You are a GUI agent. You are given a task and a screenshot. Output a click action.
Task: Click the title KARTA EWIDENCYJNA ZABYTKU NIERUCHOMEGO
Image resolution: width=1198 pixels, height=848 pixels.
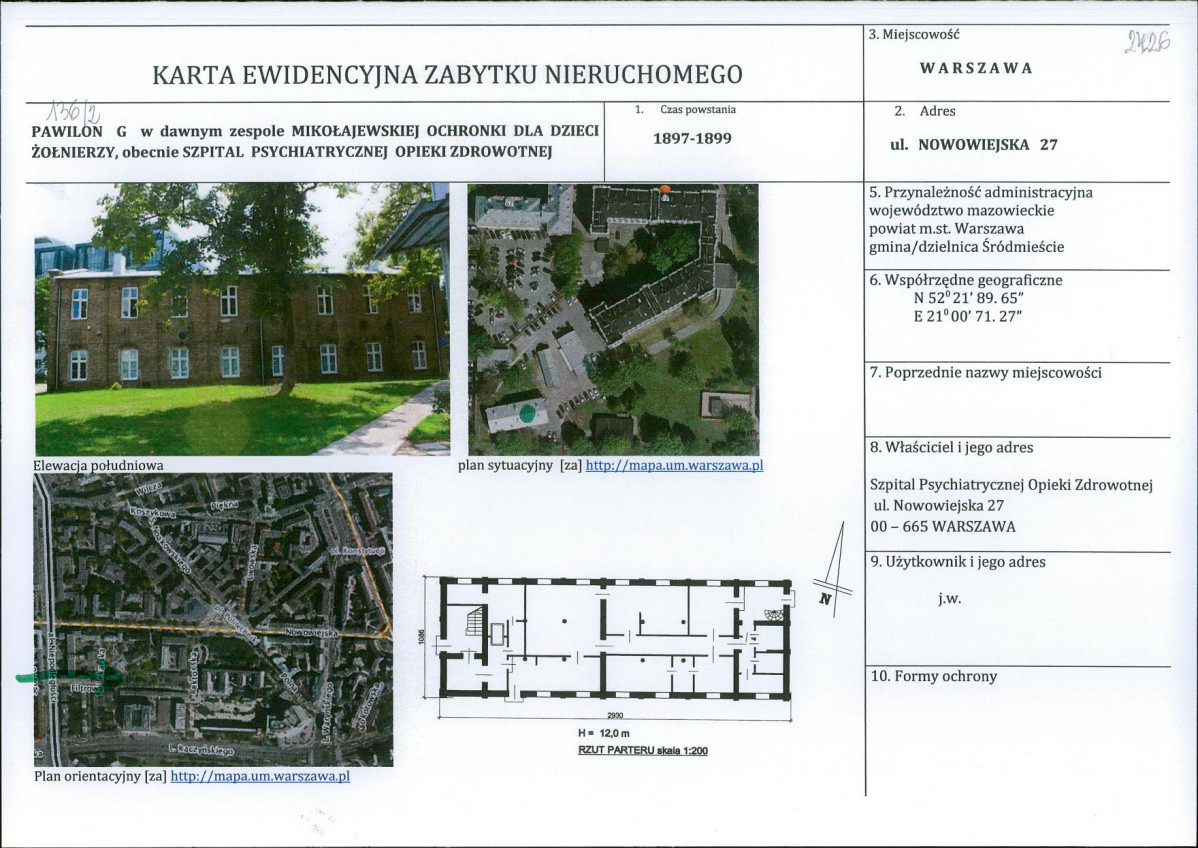coord(447,75)
